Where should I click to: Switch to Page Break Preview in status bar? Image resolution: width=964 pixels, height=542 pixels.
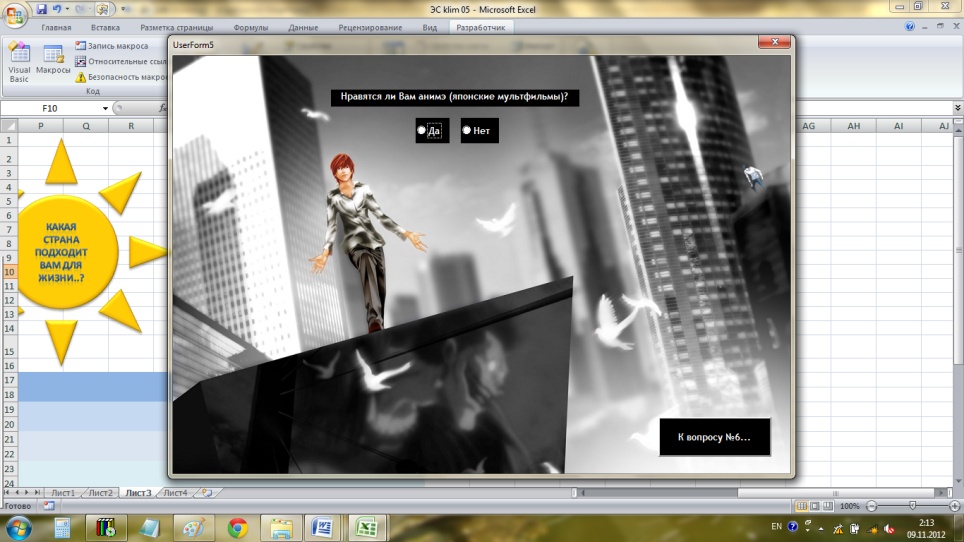point(828,506)
